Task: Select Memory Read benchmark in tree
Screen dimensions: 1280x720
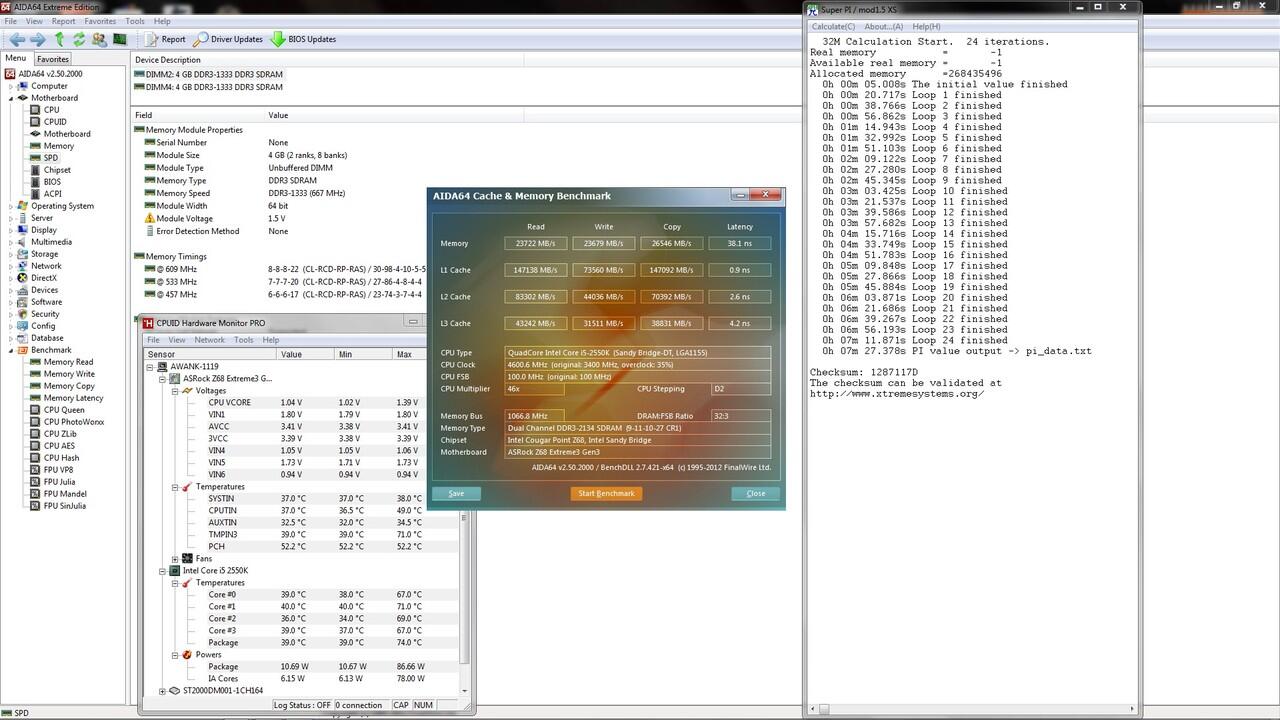Action: (61, 362)
